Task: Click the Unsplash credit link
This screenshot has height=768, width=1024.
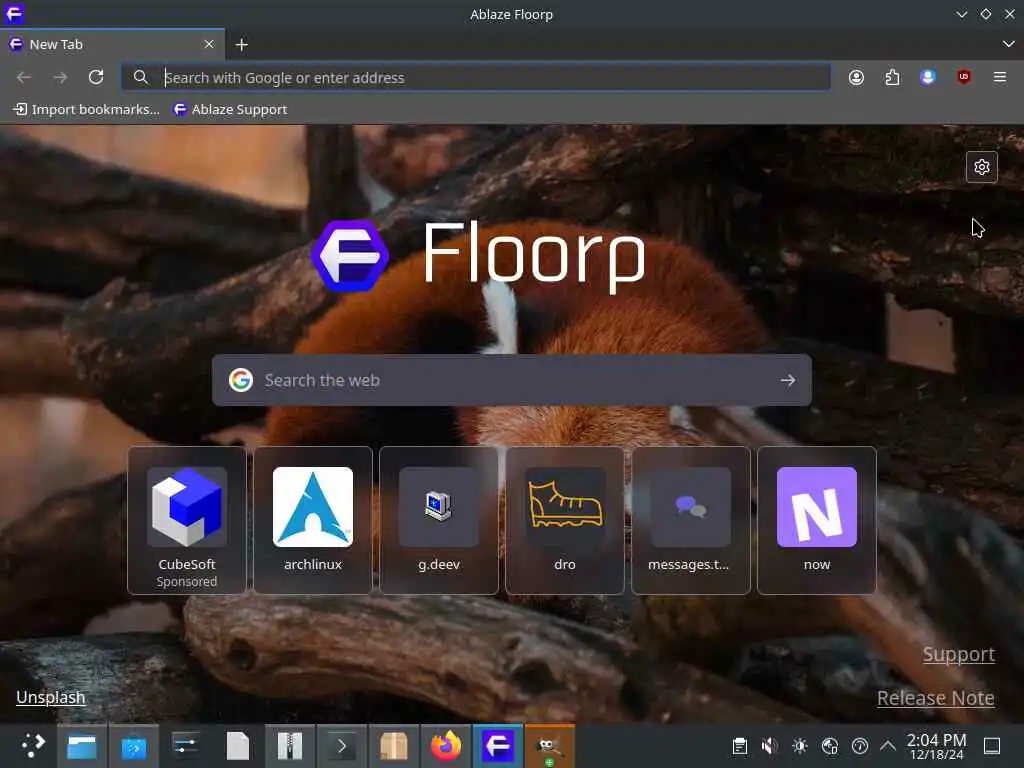Action: point(51,697)
